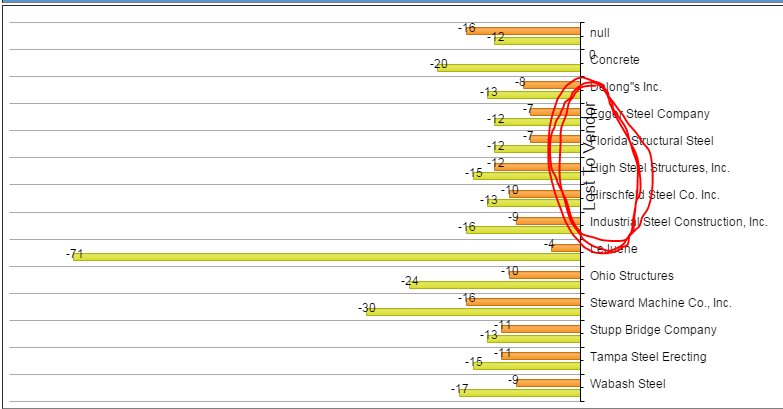Click the yellow -15 bar for Tampa Steel Erecting

tap(527, 366)
